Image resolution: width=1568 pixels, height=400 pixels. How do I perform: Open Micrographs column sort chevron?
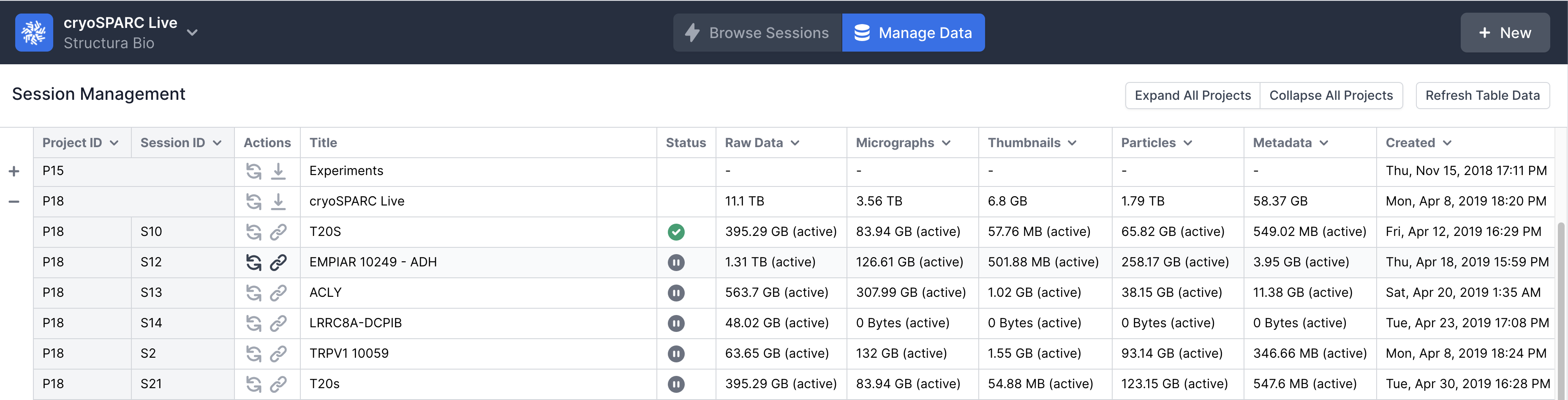tap(947, 143)
